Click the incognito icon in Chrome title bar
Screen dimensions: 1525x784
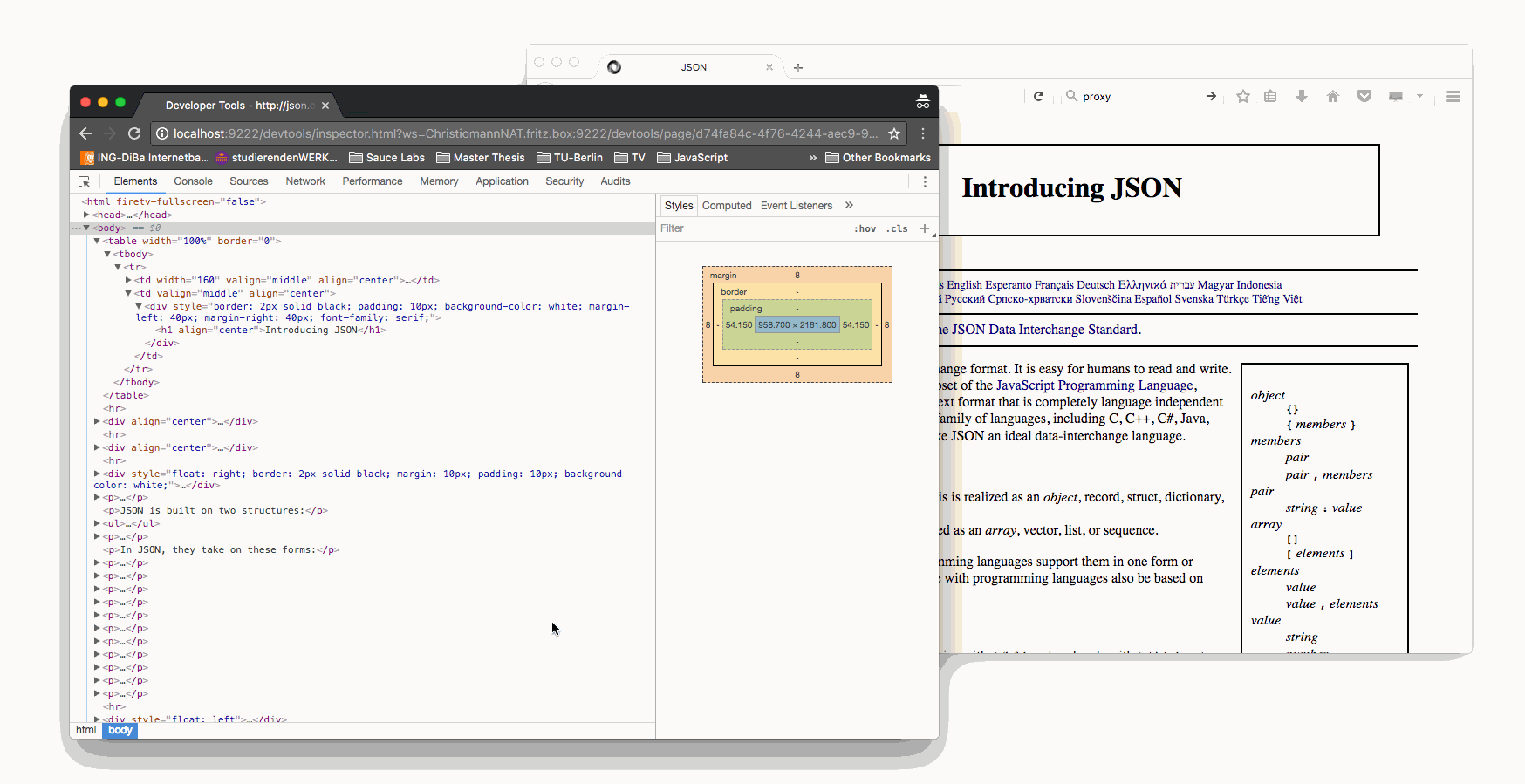pyautogui.click(x=922, y=102)
